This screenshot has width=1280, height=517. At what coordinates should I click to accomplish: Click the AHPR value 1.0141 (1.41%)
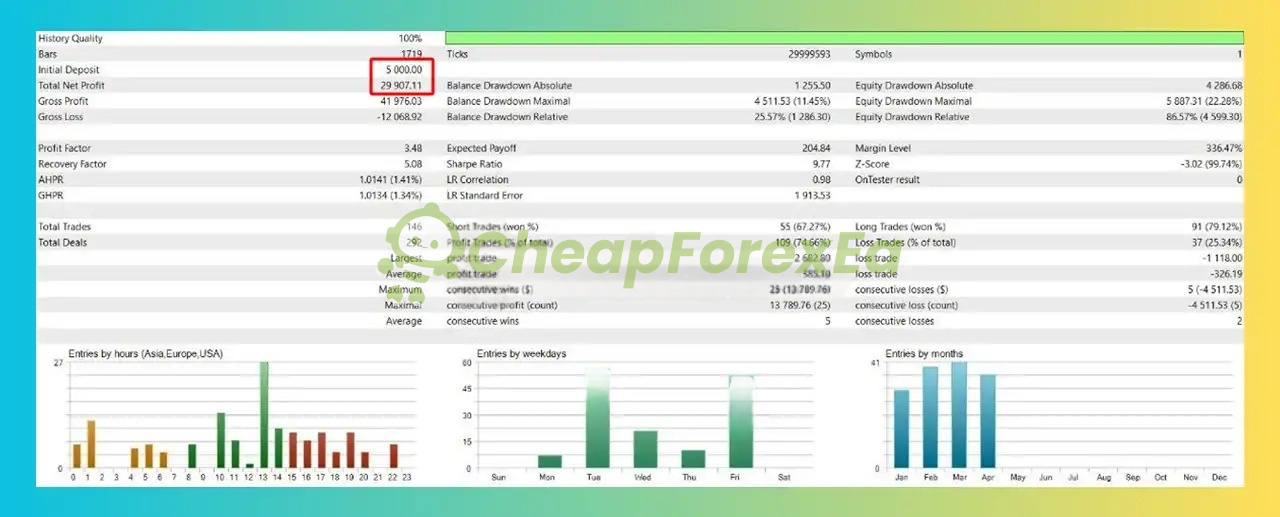click(x=390, y=180)
